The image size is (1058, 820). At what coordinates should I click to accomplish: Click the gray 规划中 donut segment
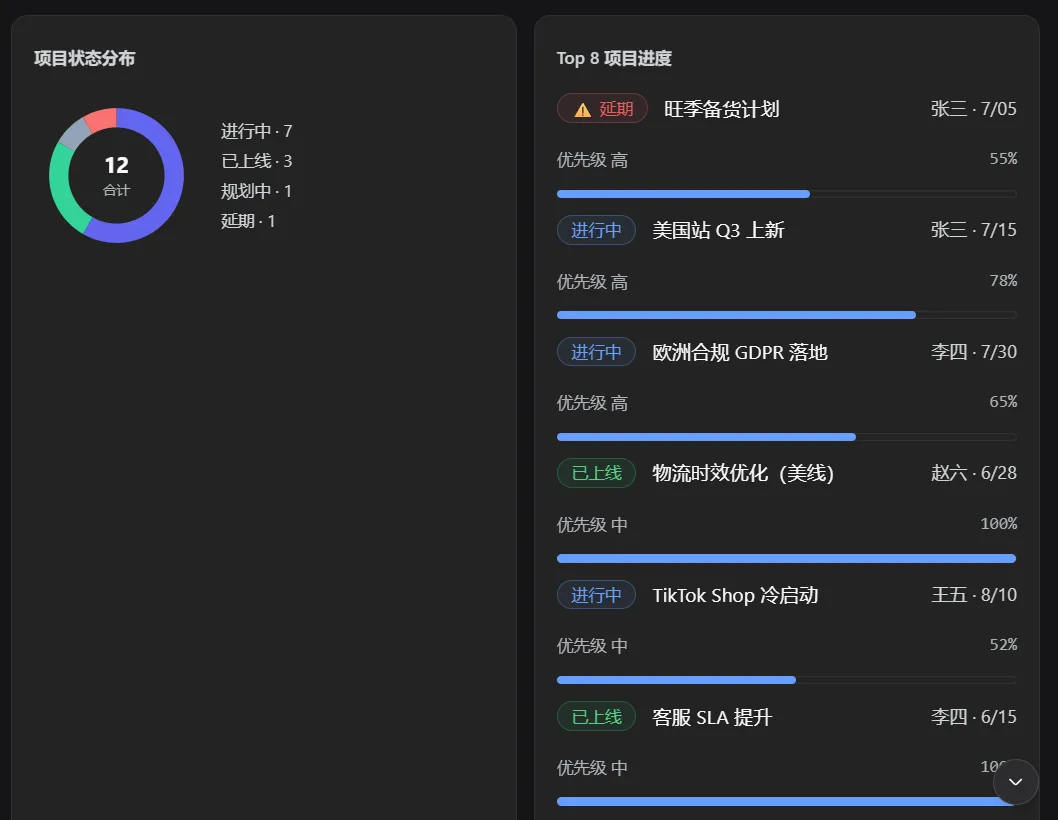coord(74,134)
